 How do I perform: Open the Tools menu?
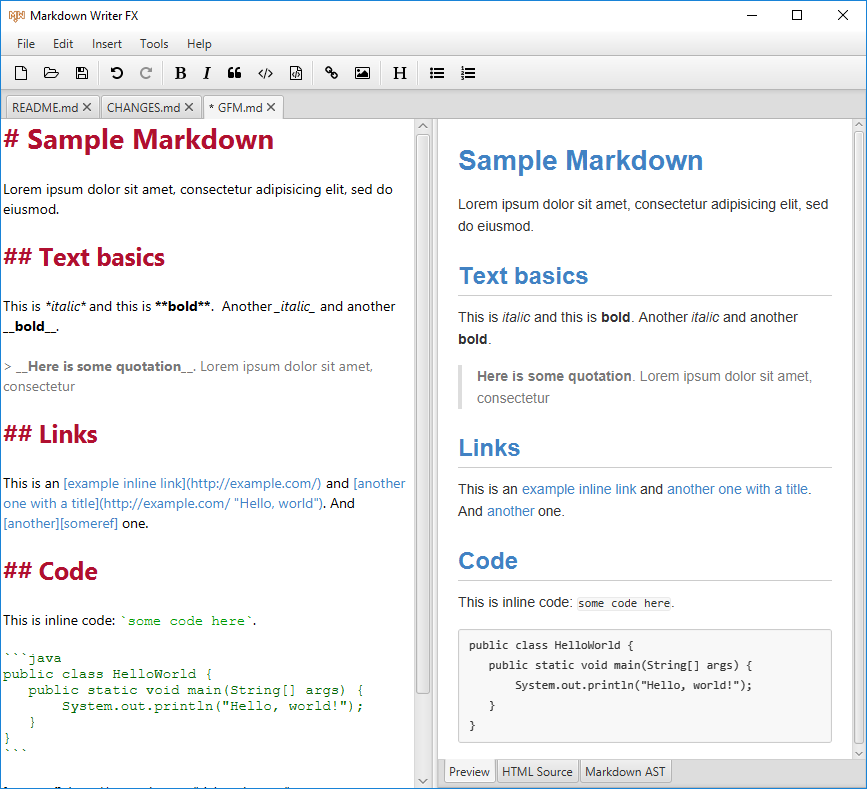[x=154, y=44]
